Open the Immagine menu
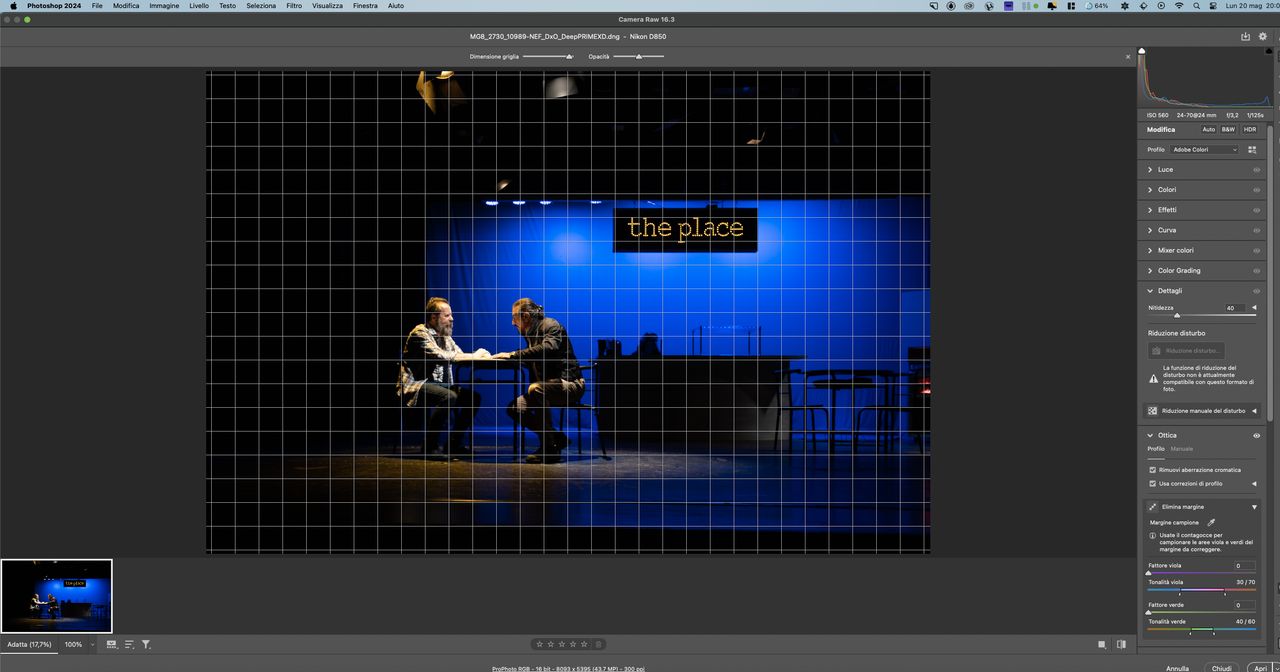This screenshot has height=672, width=1280. tap(164, 6)
